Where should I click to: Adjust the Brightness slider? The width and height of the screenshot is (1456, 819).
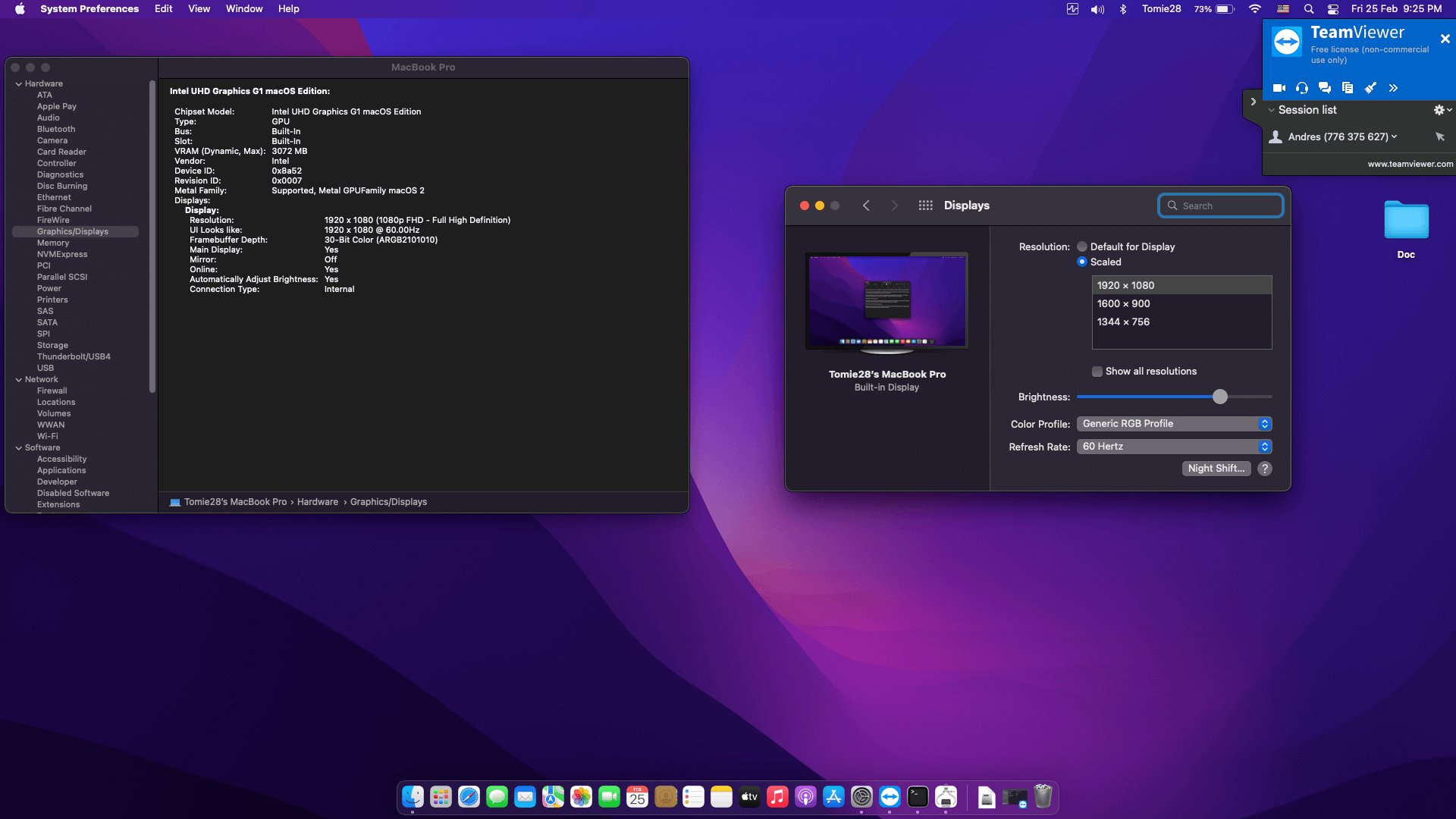click(x=1219, y=397)
